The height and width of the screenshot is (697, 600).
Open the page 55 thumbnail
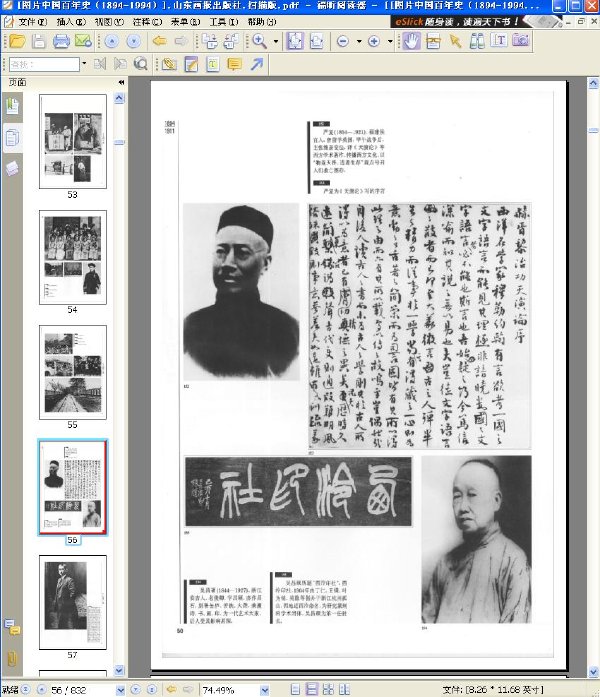73,372
